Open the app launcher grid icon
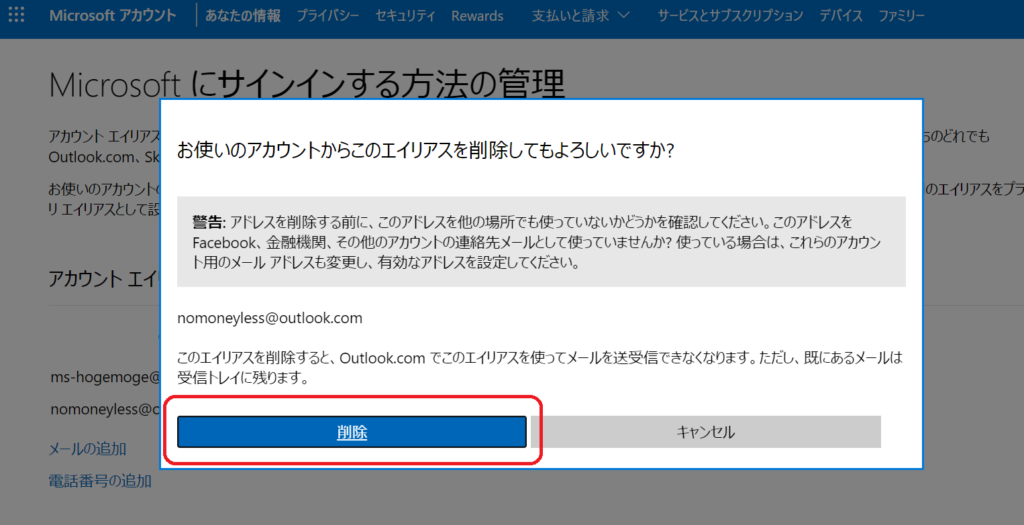 pos(16,15)
